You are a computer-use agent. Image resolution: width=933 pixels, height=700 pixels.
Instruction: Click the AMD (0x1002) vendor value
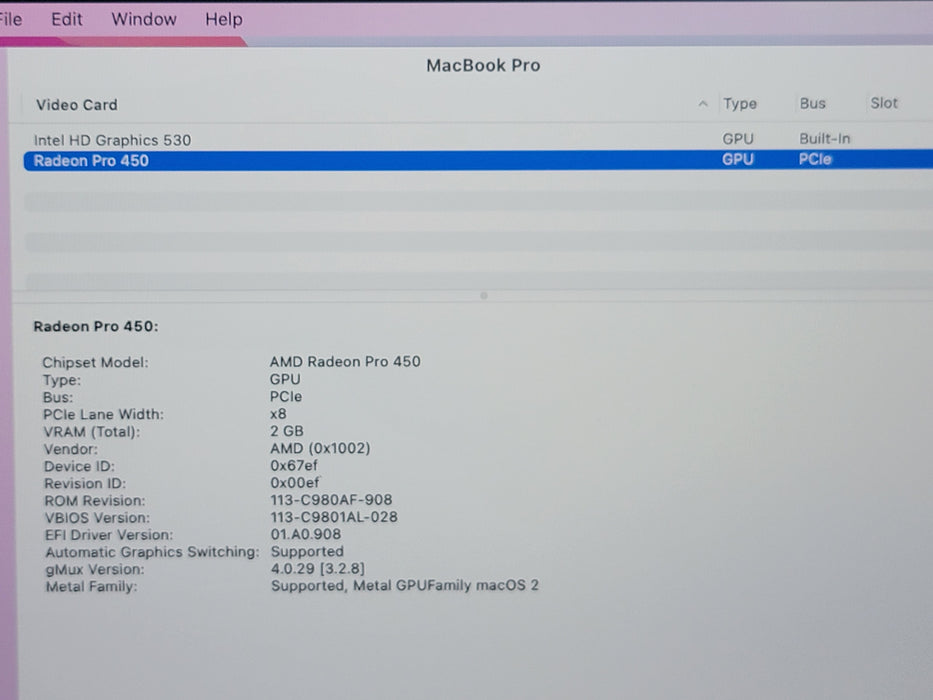(320, 448)
